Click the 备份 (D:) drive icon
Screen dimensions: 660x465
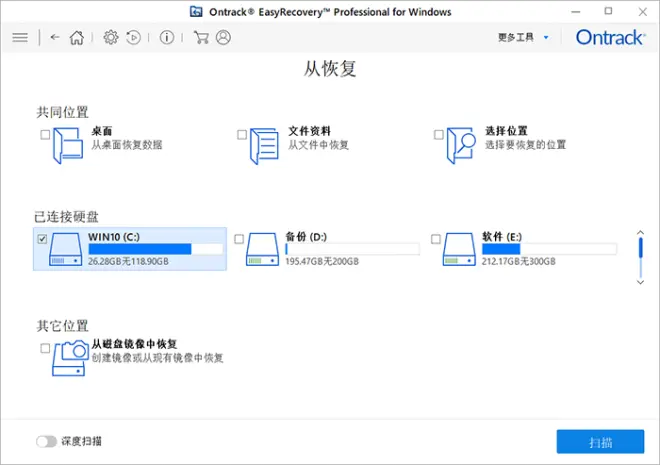[263, 249]
